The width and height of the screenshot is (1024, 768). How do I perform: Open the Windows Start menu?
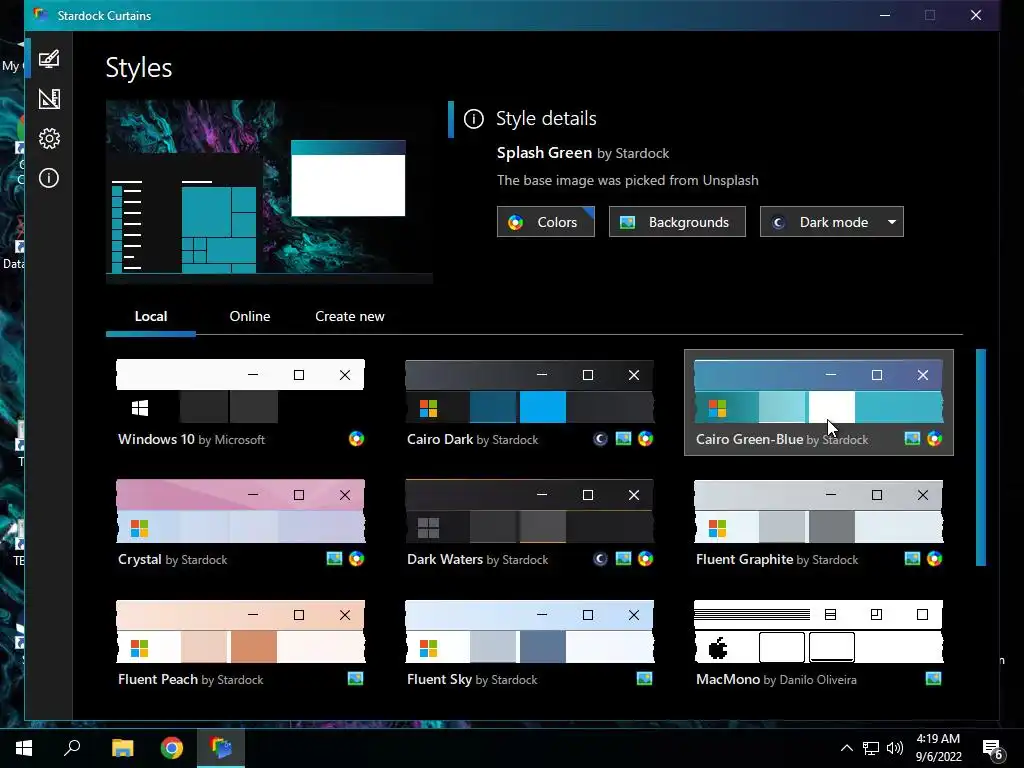click(x=24, y=748)
